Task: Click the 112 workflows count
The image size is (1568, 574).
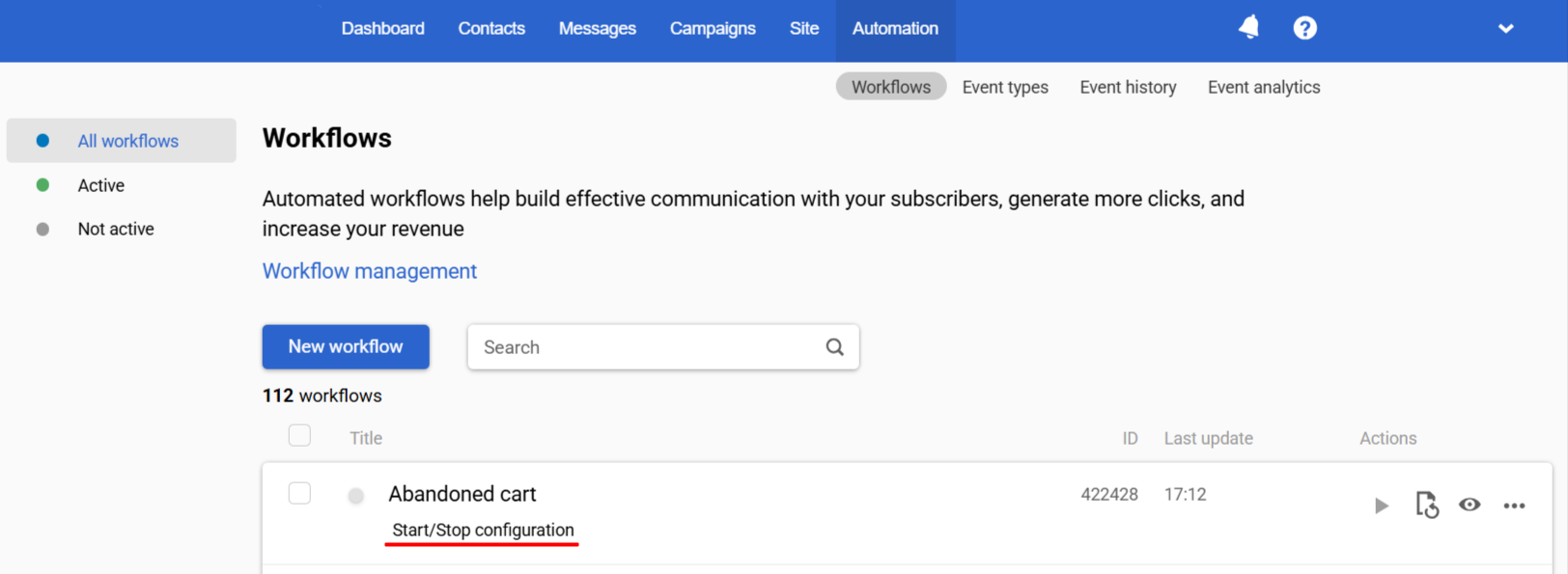Action: [x=322, y=396]
